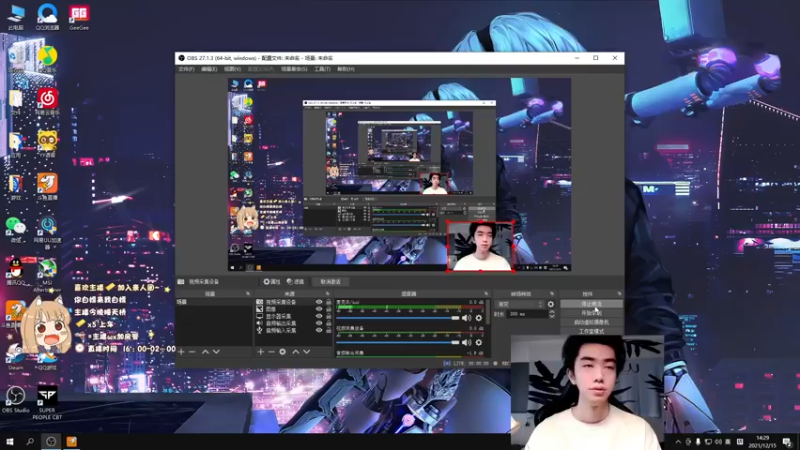Click the stop streaming button in controls
The width and height of the screenshot is (800, 450).
tap(591, 304)
